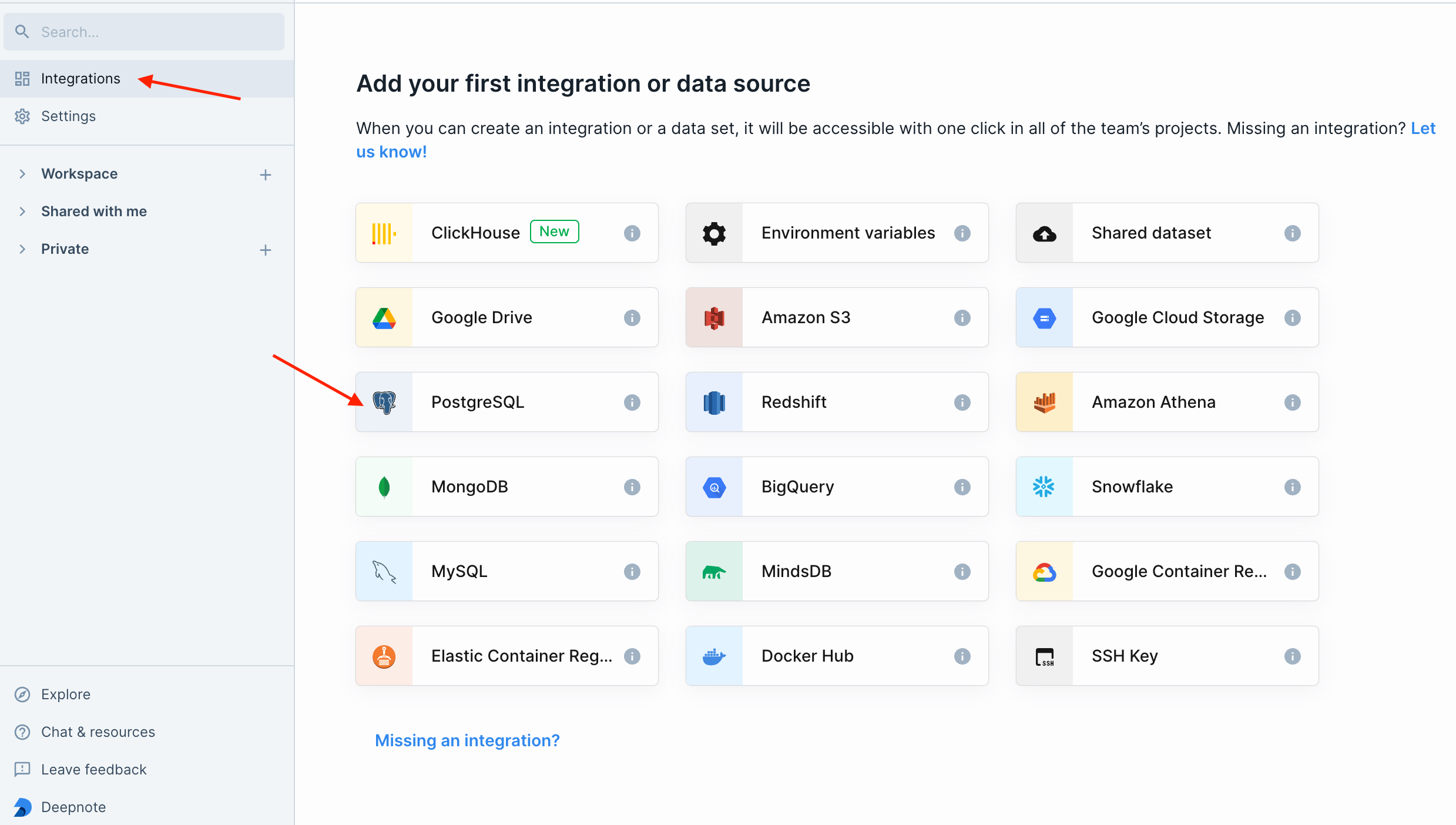Add new project to Workspace
This screenshot has height=825, width=1456.
click(266, 175)
